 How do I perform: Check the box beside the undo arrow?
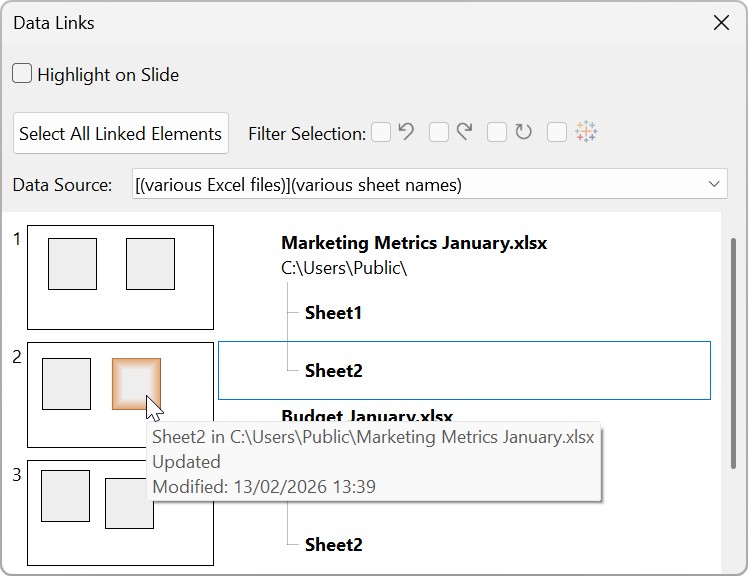(x=381, y=132)
